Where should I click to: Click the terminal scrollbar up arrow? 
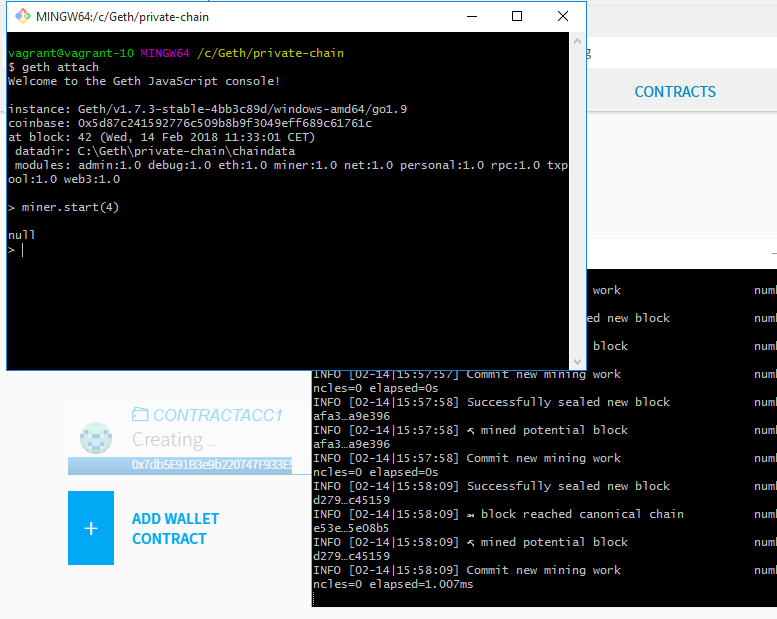click(577, 42)
